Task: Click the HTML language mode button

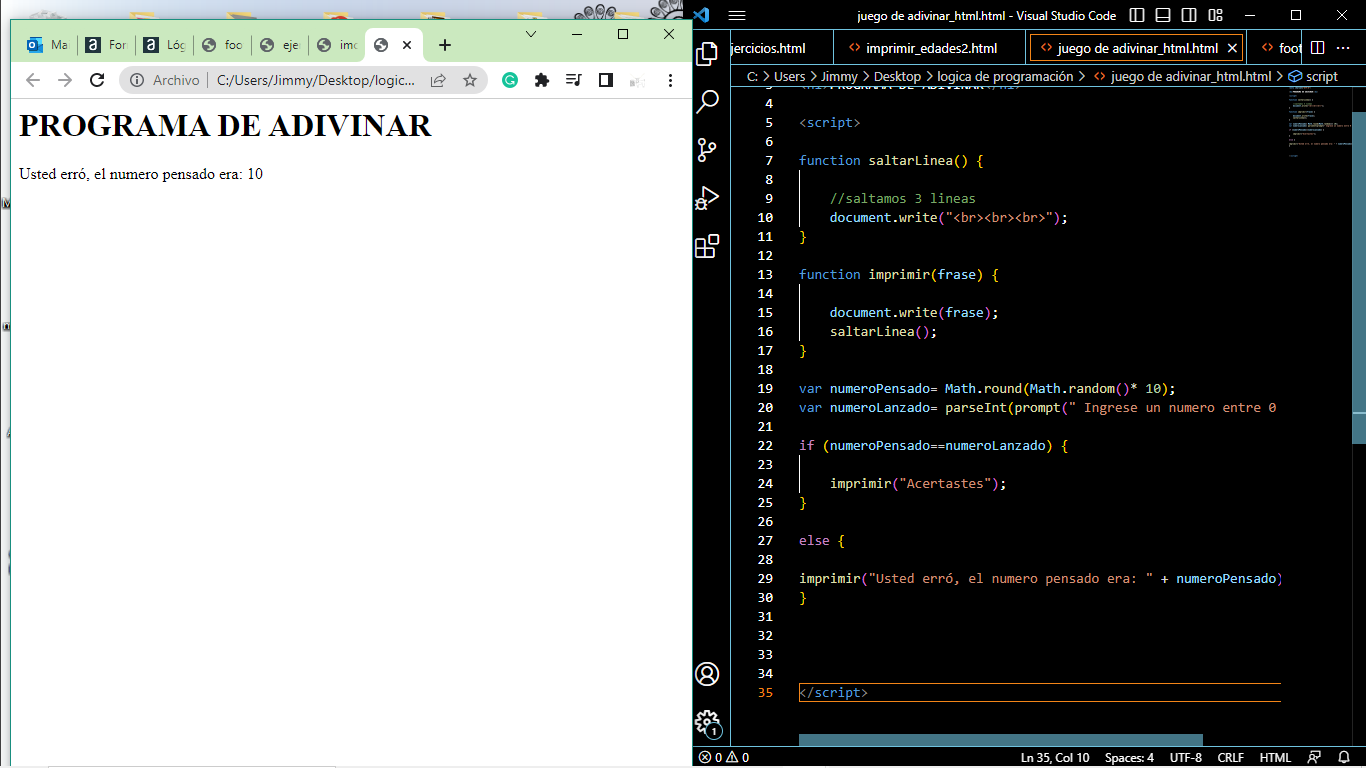Action: point(1275,757)
